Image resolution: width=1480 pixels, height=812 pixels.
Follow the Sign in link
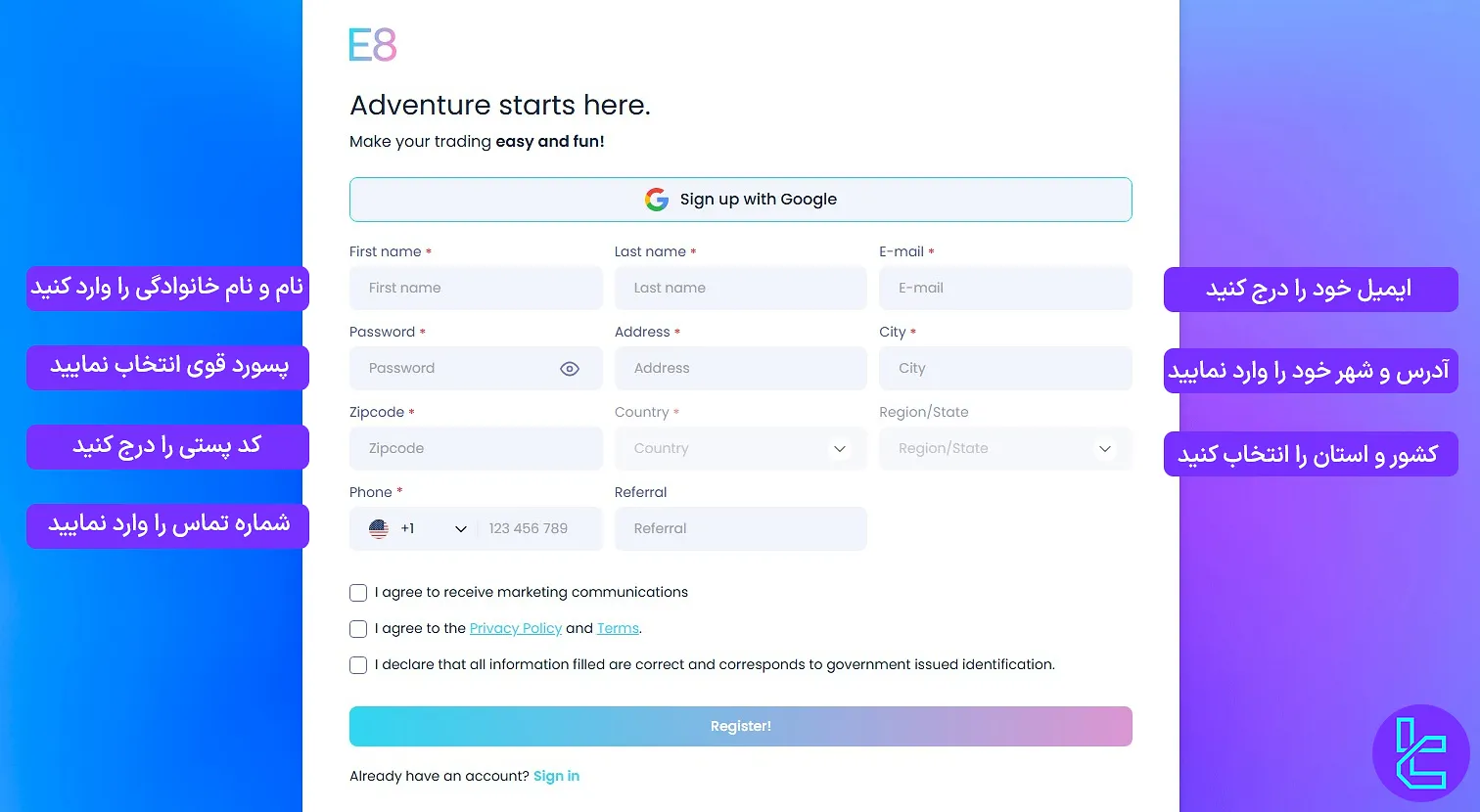(x=556, y=776)
